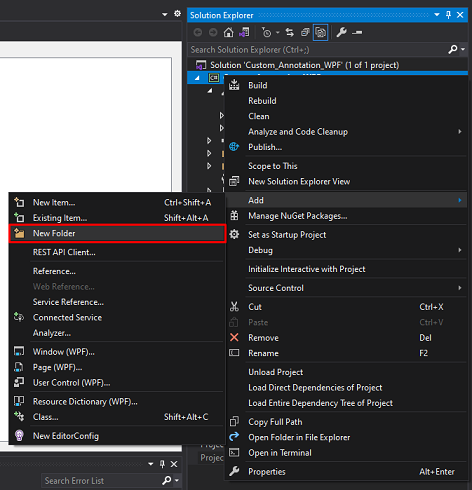This screenshot has height=490, width=472.
Task: Click Sync with Active Document icon
Action: pos(290,32)
